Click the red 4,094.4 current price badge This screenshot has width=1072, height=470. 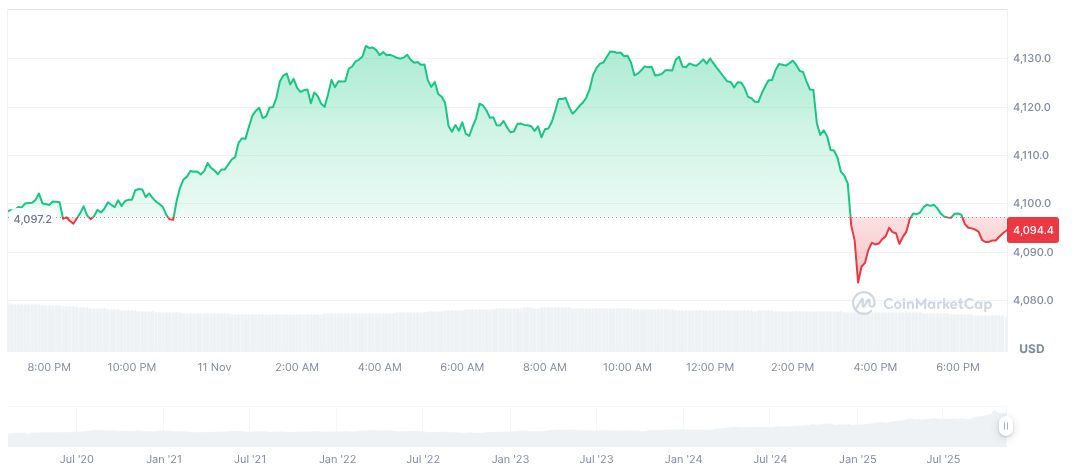1032,231
